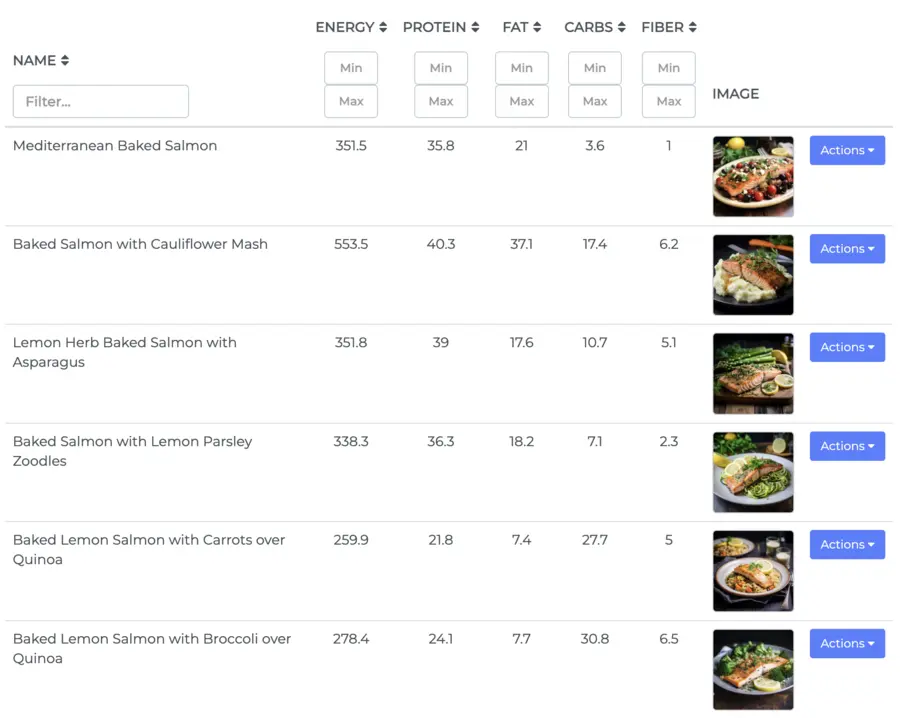Sort entries by FIBER
The width and height of the screenshot is (900, 718).
668,27
